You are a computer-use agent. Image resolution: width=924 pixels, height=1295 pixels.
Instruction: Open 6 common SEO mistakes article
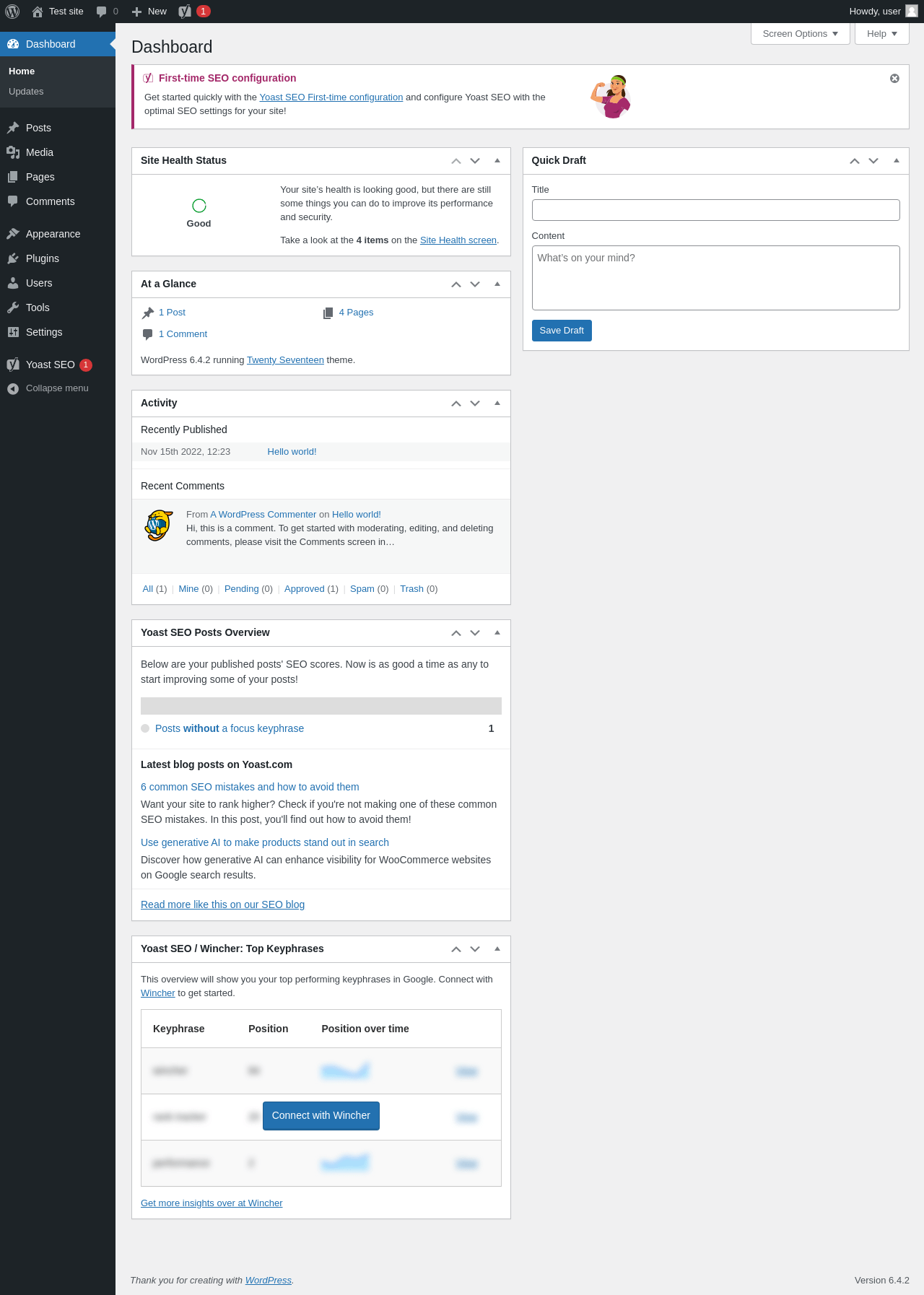[250, 787]
